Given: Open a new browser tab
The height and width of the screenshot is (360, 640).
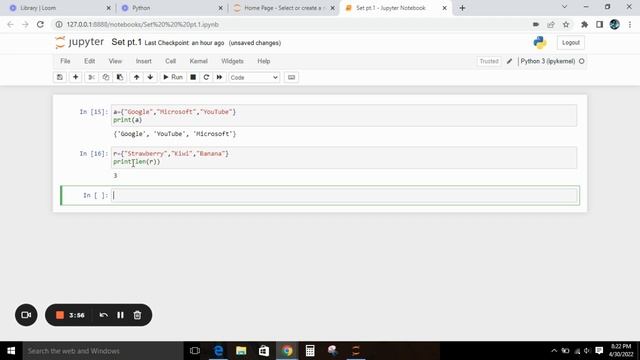Looking at the screenshot, I should (462, 8).
